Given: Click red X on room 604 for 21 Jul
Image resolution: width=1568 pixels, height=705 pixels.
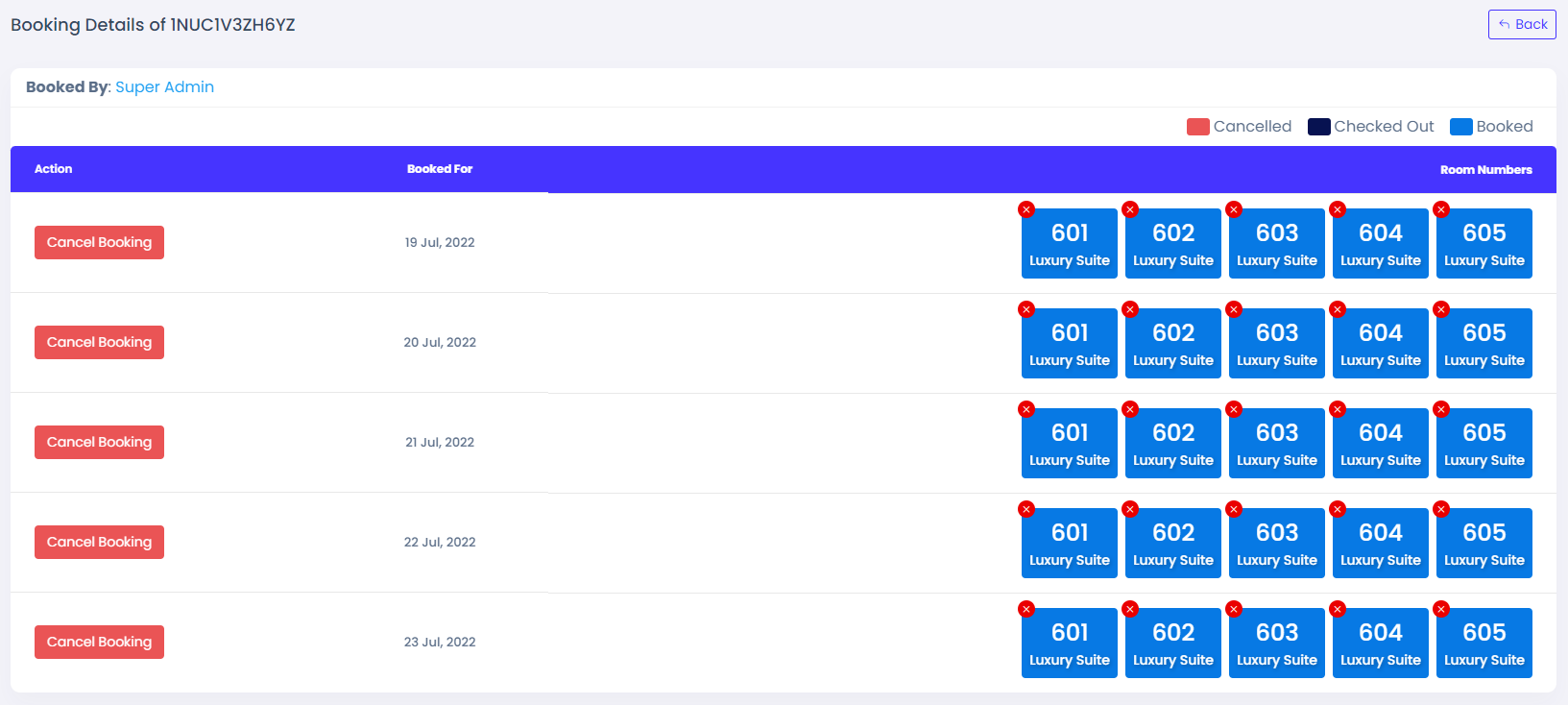Looking at the screenshot, I should tap(1338, 409).
